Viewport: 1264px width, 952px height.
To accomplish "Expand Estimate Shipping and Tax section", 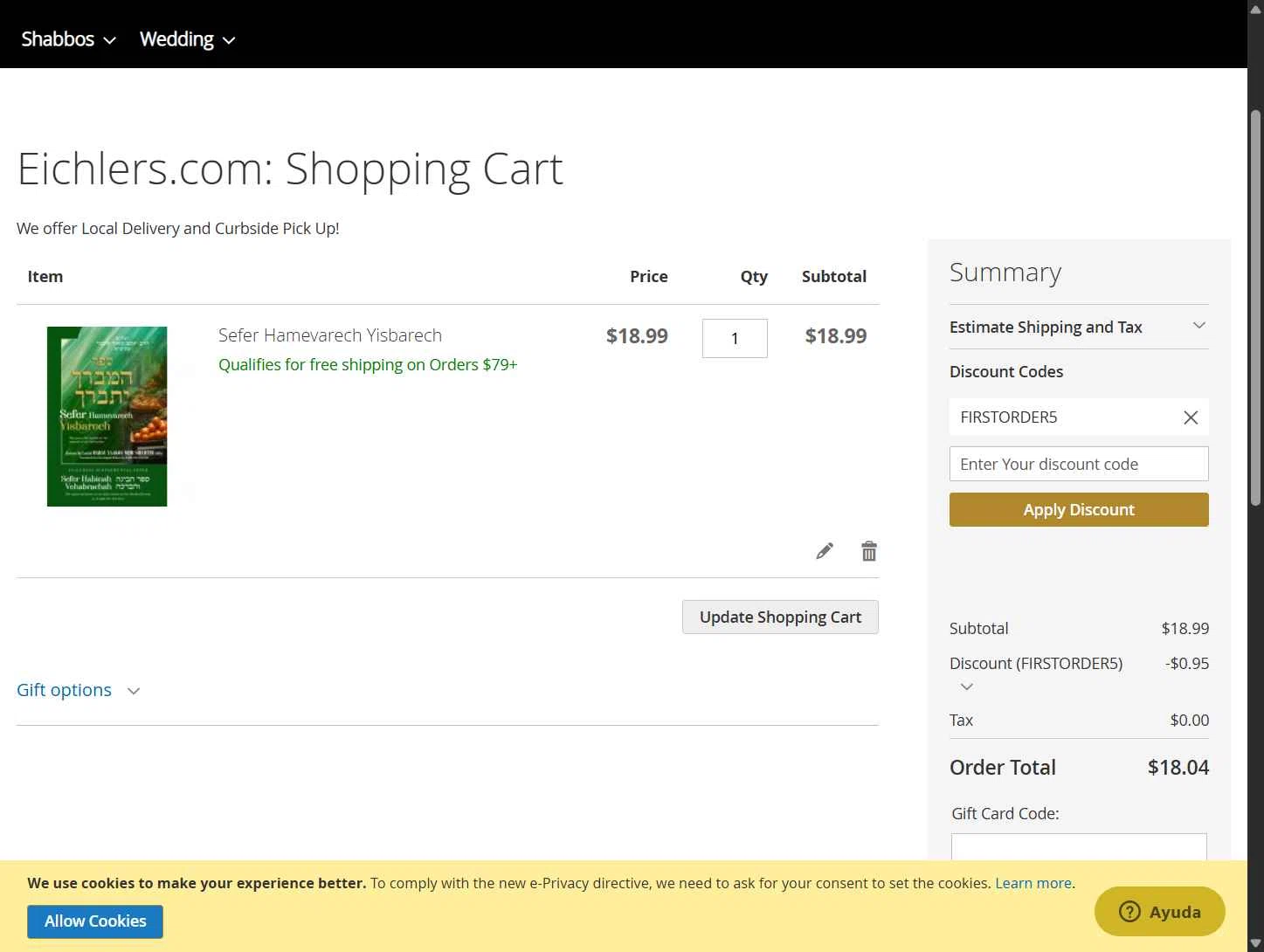I will (1079, 327).
